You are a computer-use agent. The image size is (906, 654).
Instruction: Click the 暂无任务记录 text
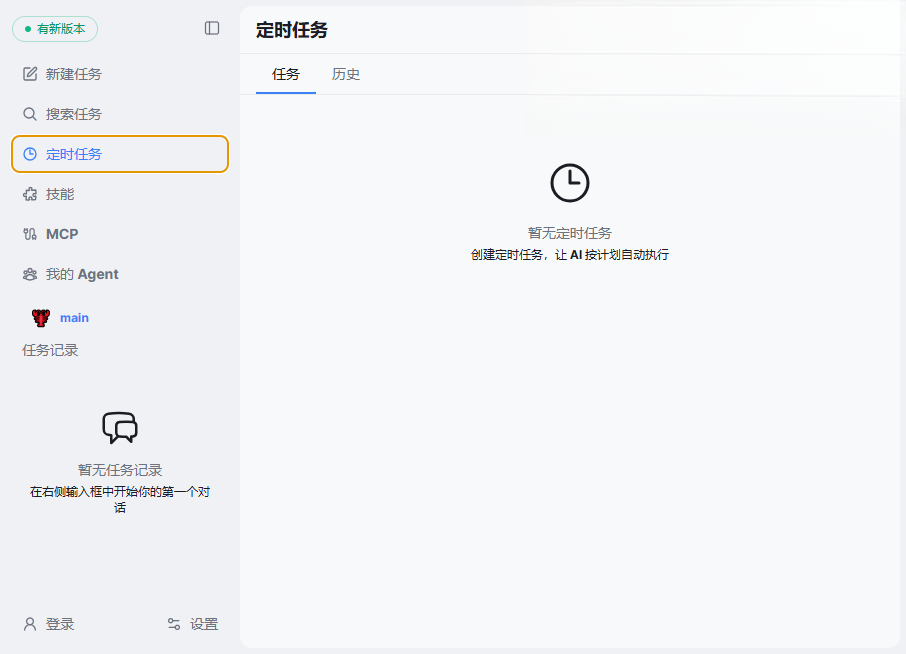point(120,470)
